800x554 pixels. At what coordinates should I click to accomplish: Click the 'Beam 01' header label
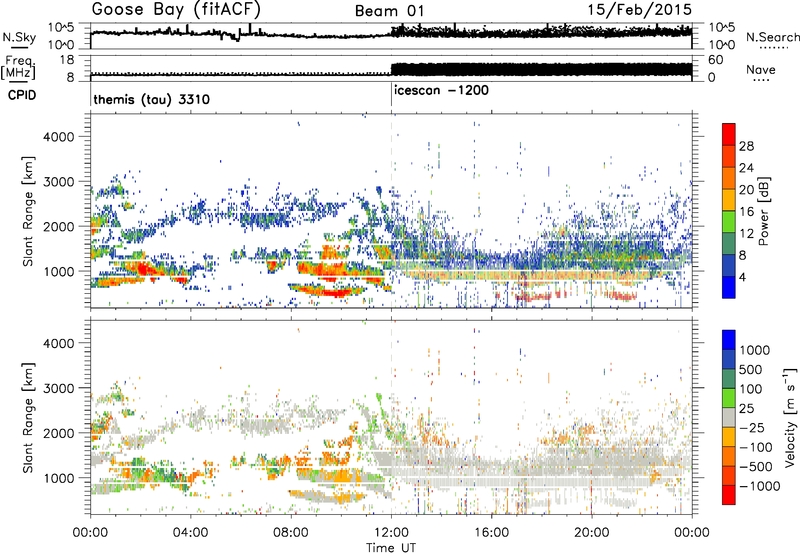pyautogui.click(x=390, y=11)
